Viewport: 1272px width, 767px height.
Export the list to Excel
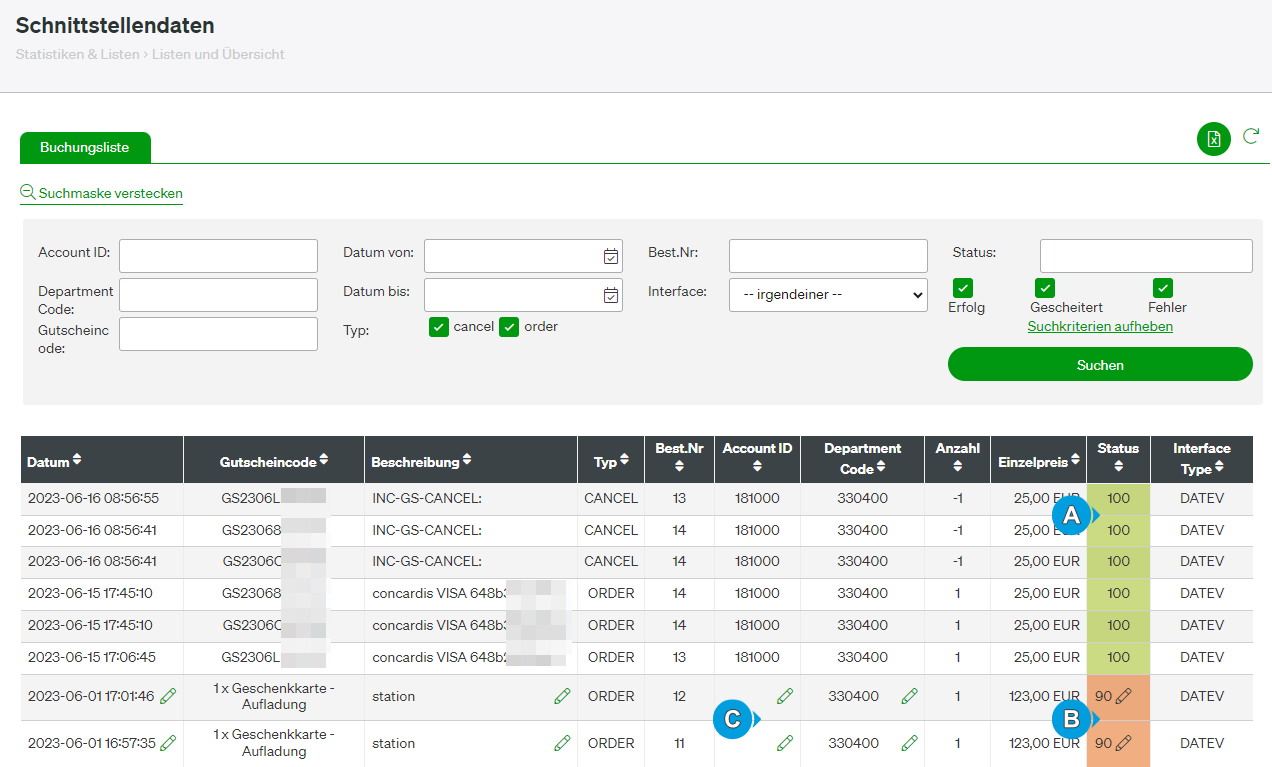click(x=1213, y=139)
